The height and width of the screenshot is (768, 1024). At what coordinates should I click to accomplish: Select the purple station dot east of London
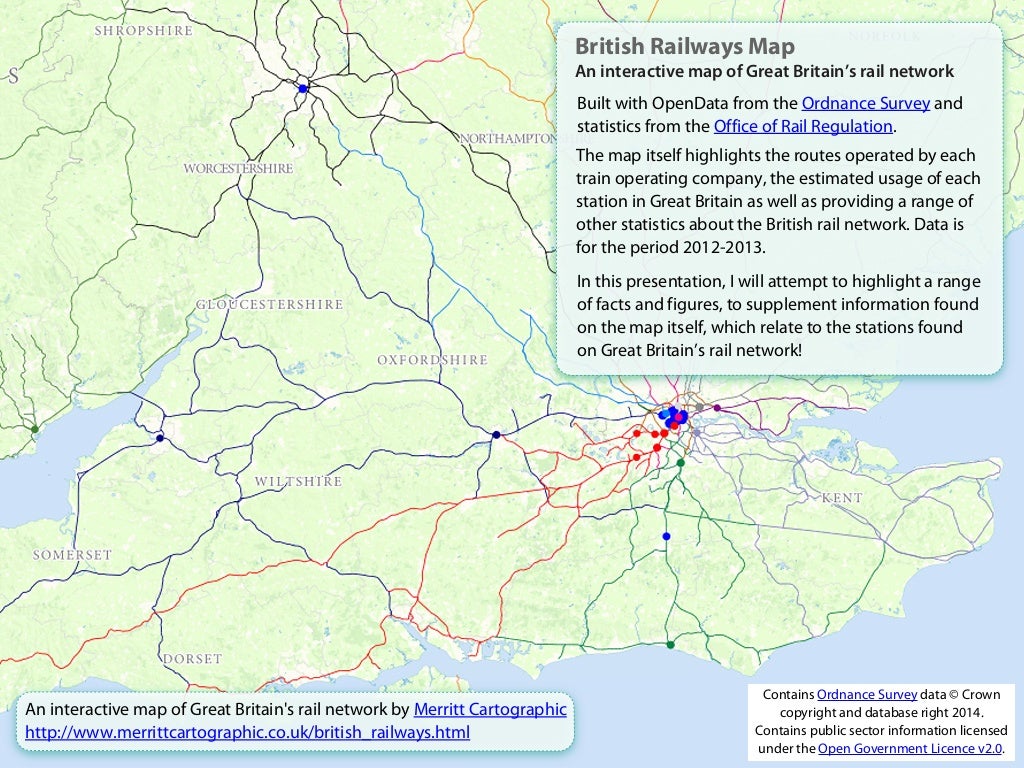717,408
